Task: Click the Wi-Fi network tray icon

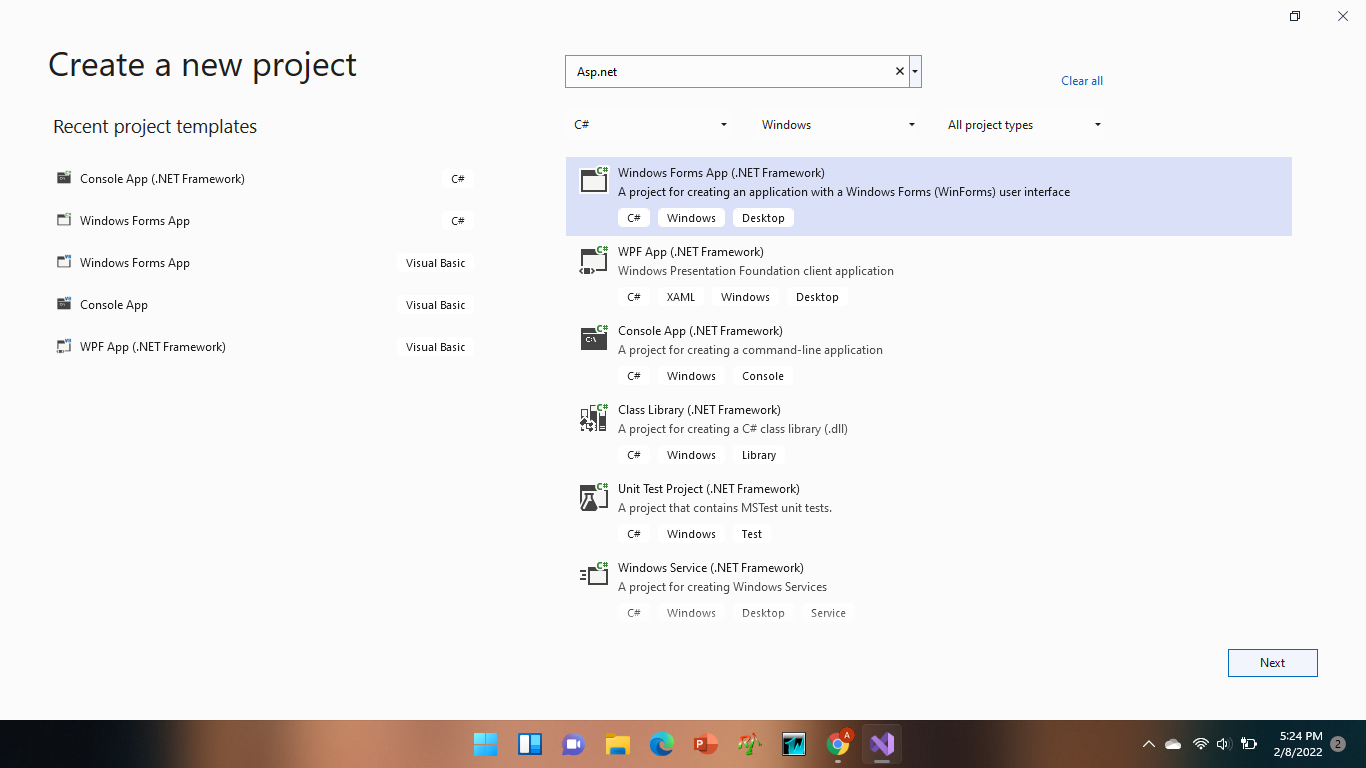Action: (x=1200, y=744)
